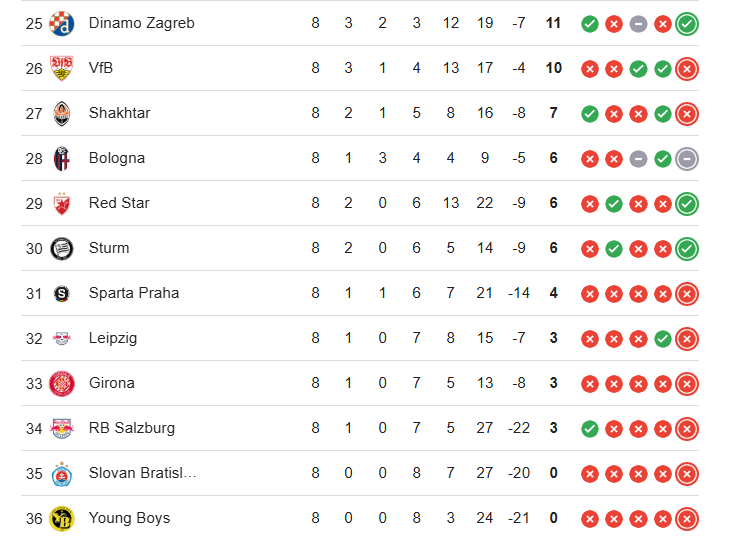Open the Leipzig team name link

[113, 338]
